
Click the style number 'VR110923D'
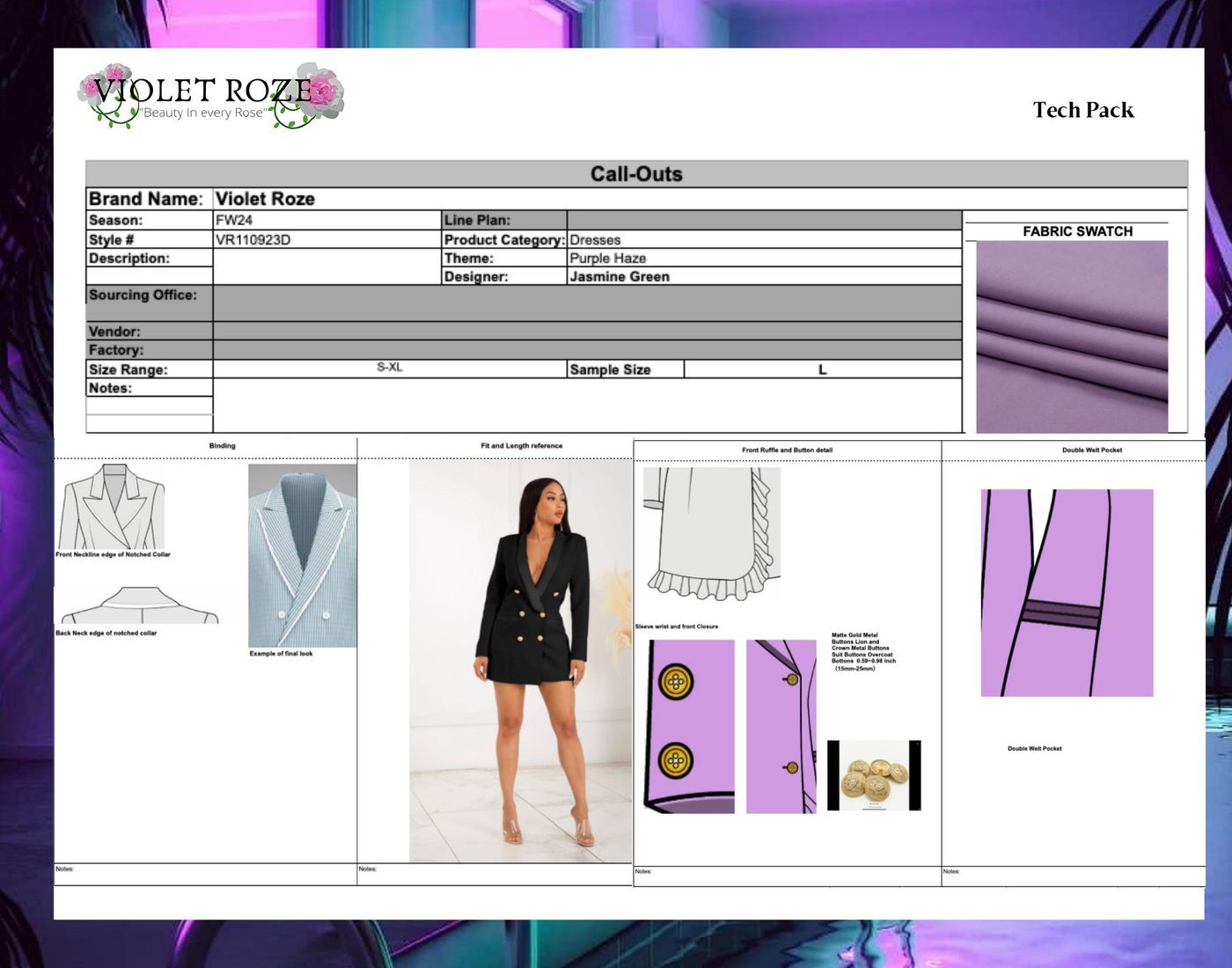tap(253, 239)
